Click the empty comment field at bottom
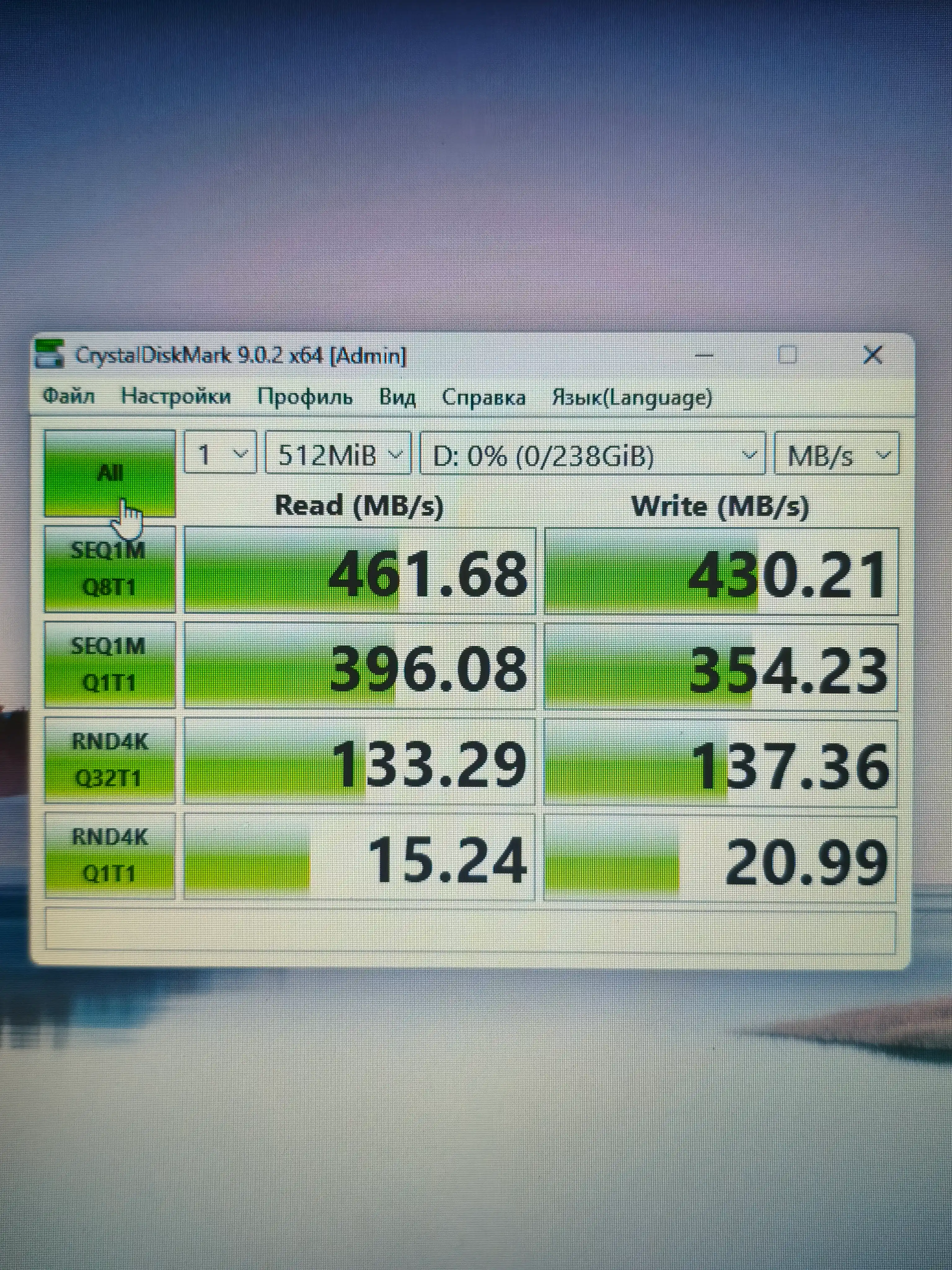The height and width of the screenshot is (1270, 952). point(470,930)
